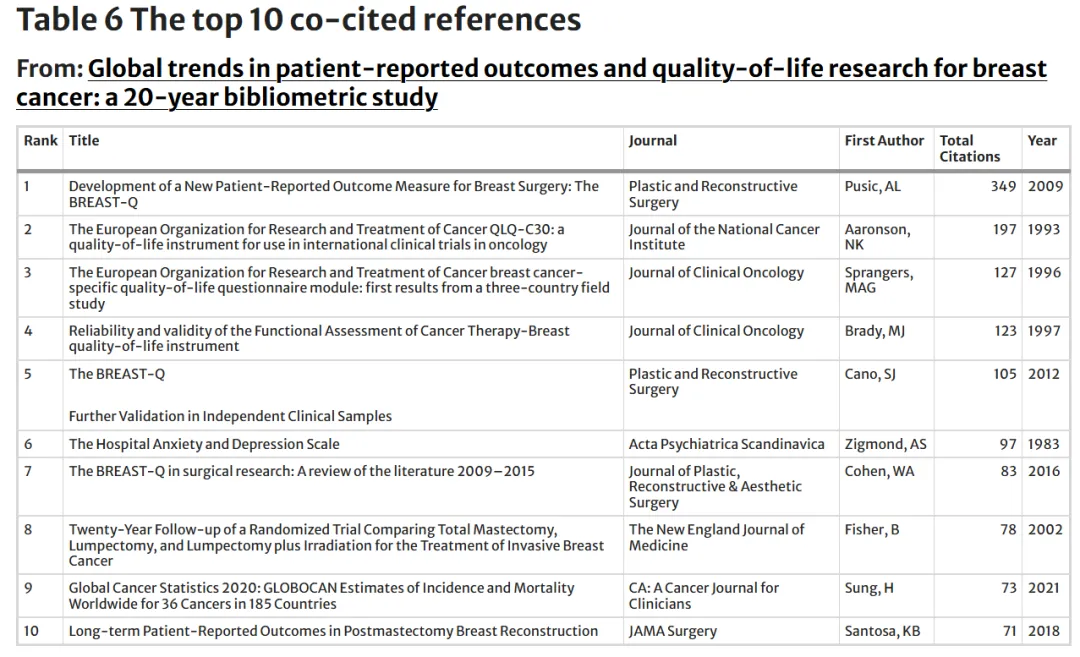Click the year '2021'
The height and width of the screenshot is (657, 1080).
[1043, 588]
